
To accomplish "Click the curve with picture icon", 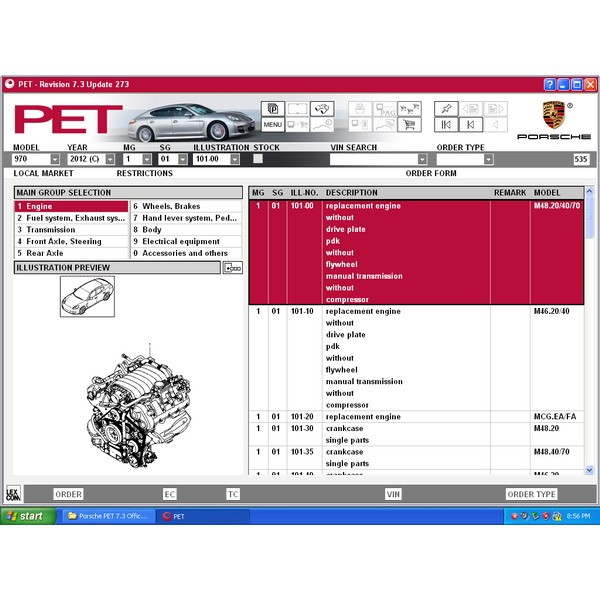I will tap(385, 124).
